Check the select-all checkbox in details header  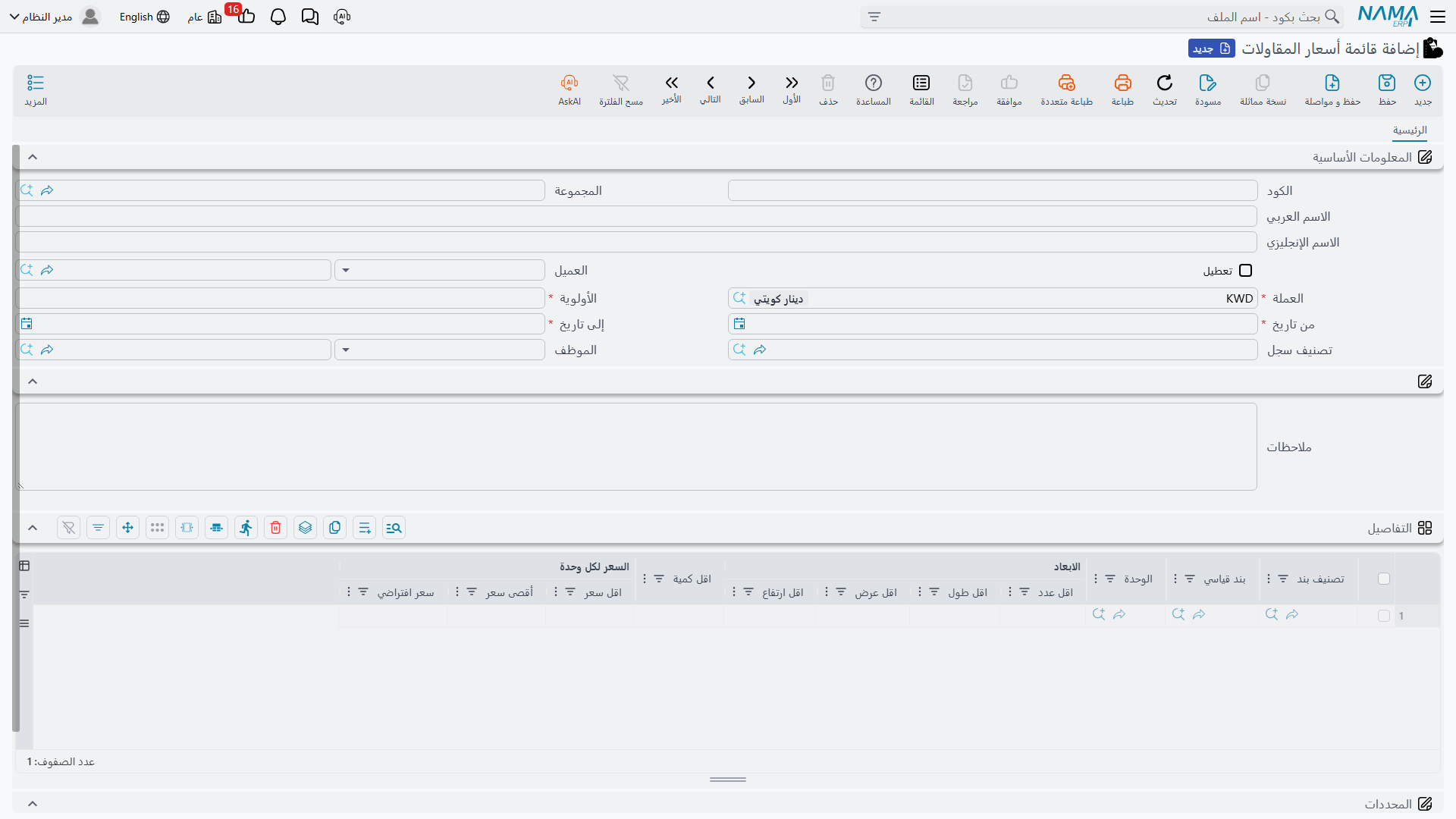click(x=1384, y=579)
